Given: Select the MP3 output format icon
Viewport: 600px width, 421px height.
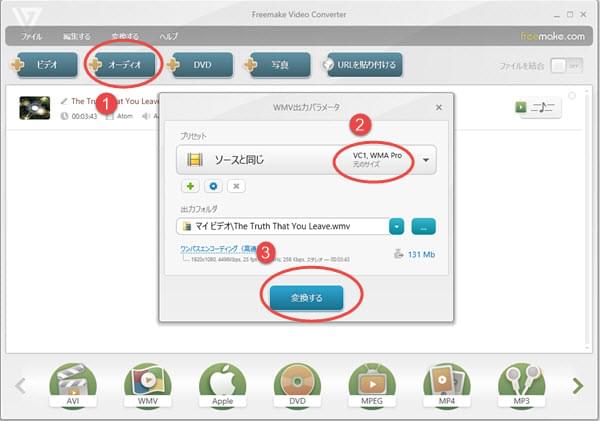Looking at the screenshot, I should tap(522, 386).
